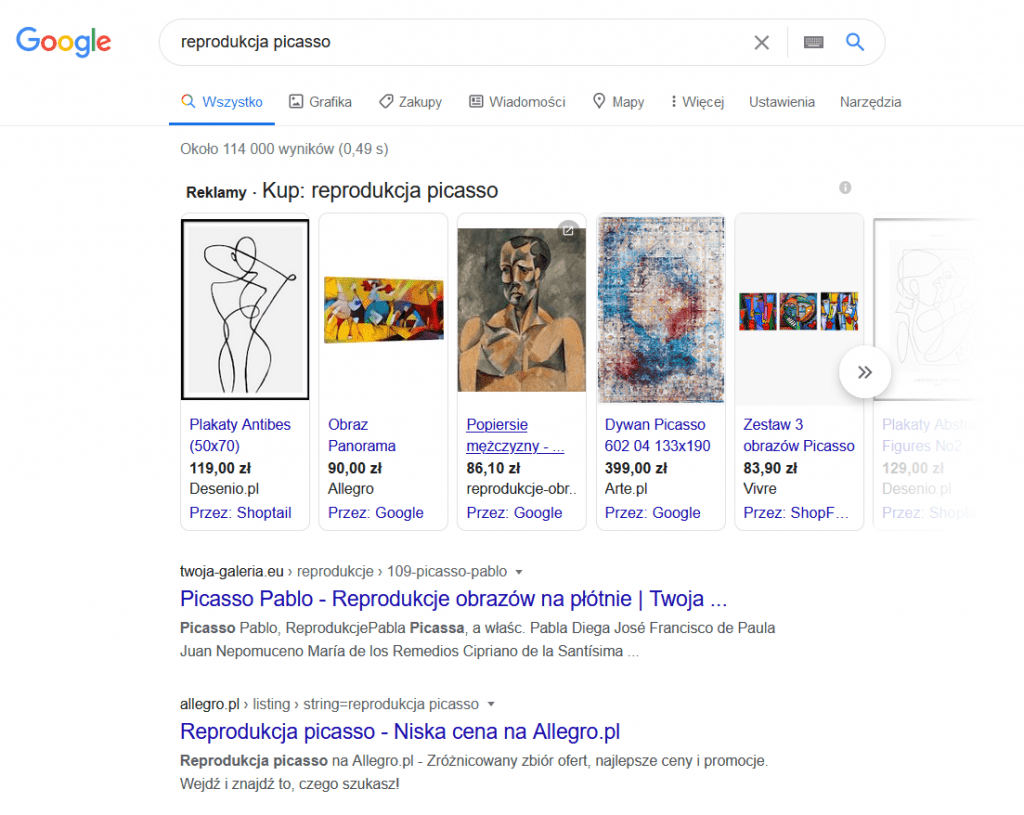The width and height of the screenshot is (1024, 815).
Task: Open the Dywan Picasso rug image
Action: (x=661, y=310)
